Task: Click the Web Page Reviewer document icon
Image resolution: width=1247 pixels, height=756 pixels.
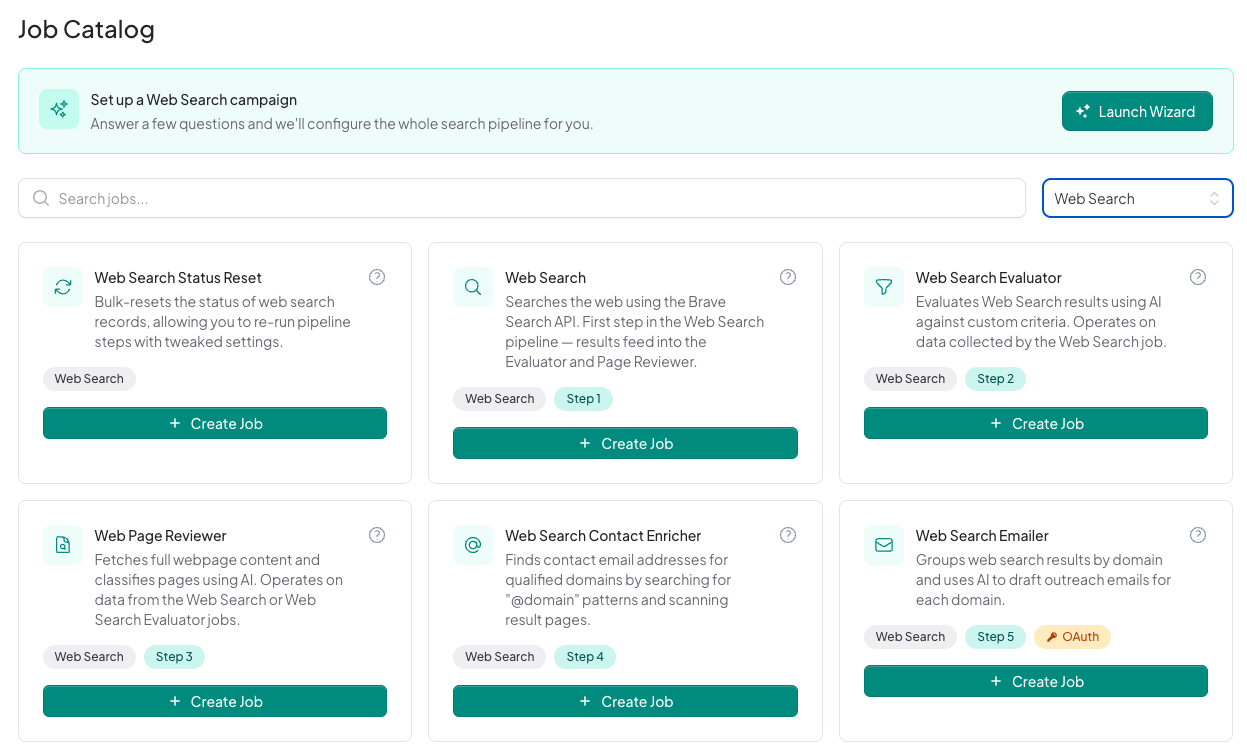Action: (63, 545)
